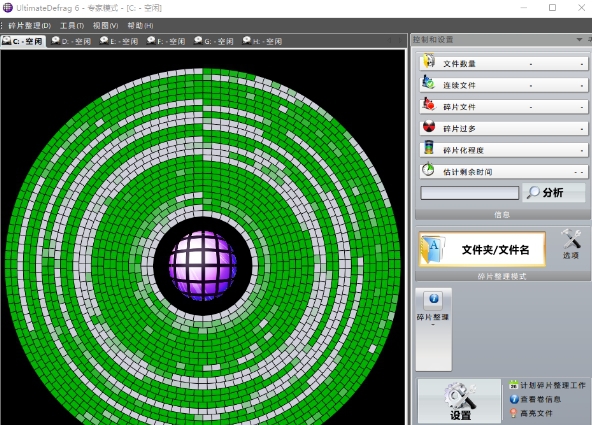Click the 估计剩余时间 stopwatch icon
Screen dimensions: 592x425
[428, 169]
